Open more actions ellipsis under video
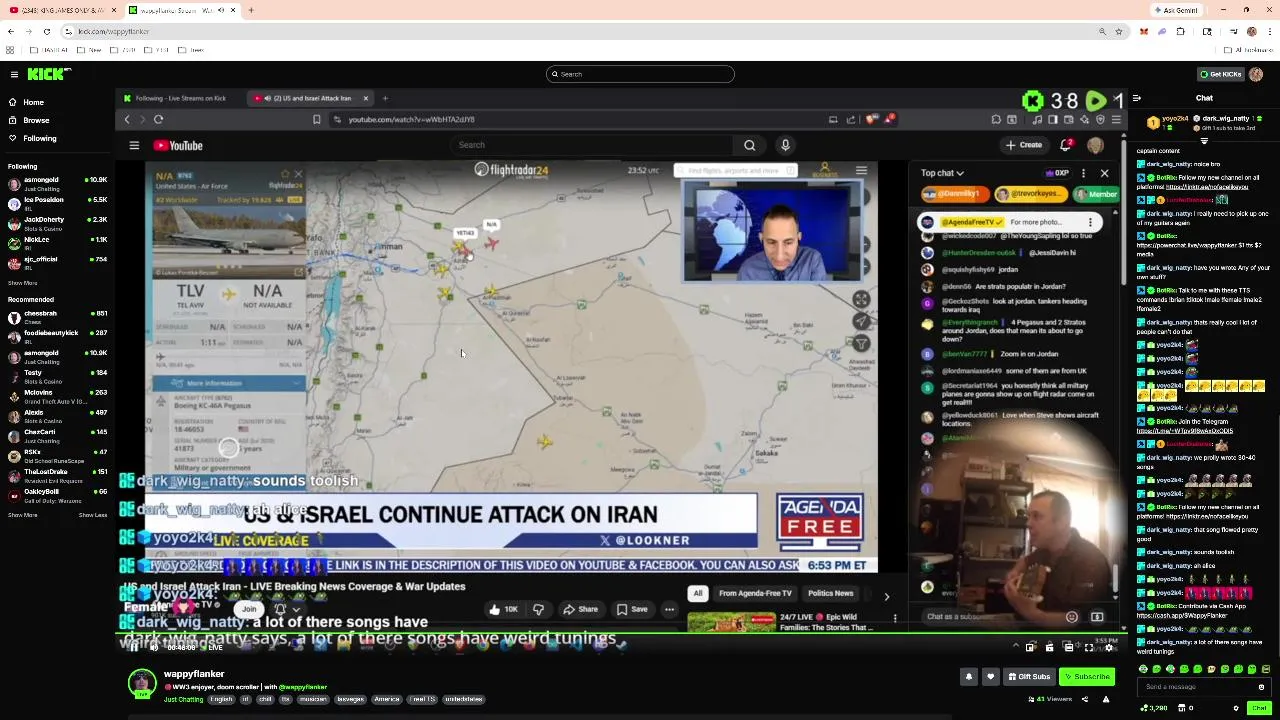The height and width of the screenshot is (720, 1280). tap(669, 609)
